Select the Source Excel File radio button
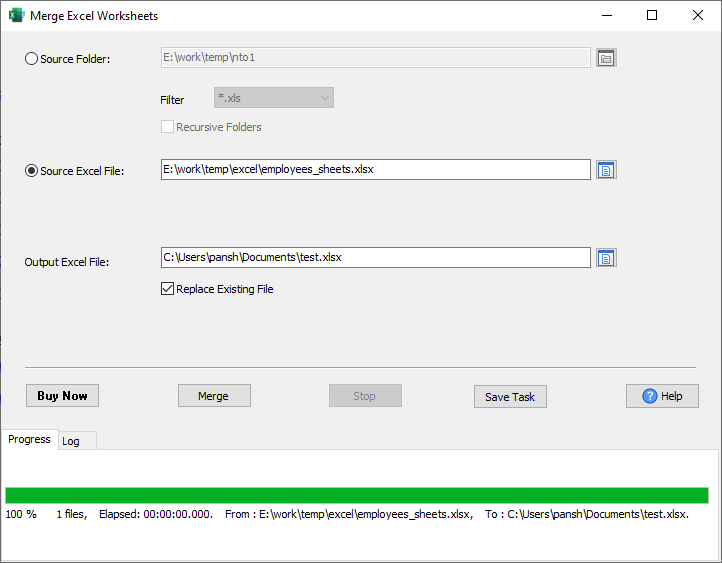Screen dimensions: 722x563 click(x=31, y=171)
